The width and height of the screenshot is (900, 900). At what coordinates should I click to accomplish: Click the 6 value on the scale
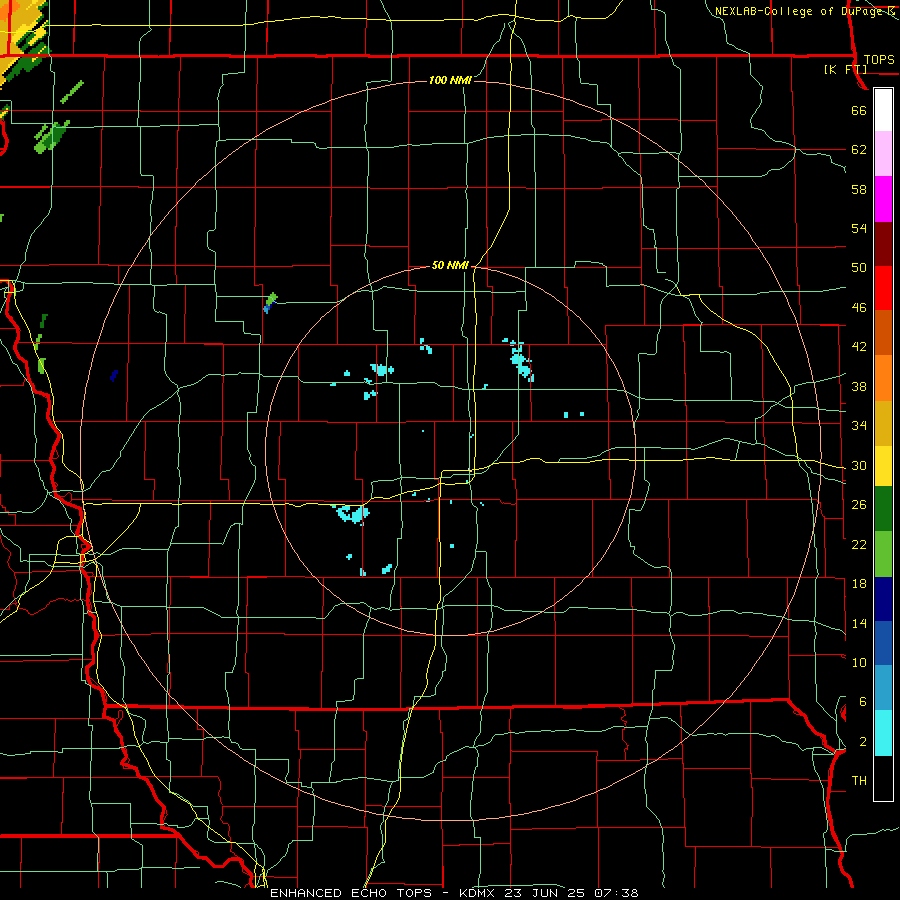tap(863, 702)
